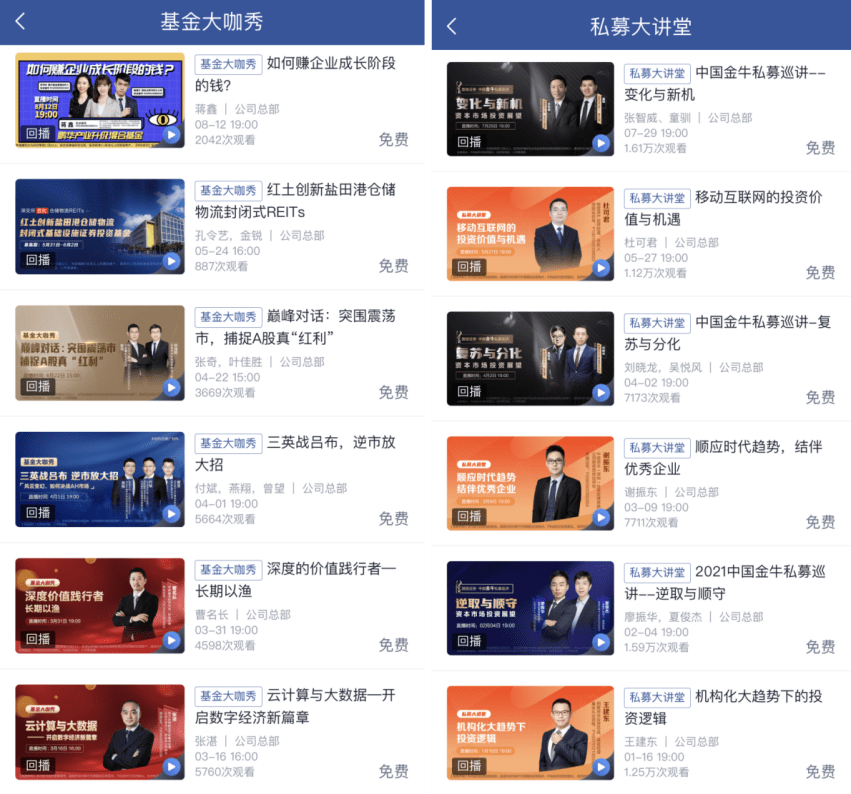The width and height of the screenshot is (851, 794).
Task: Tap play icon on 三英战吕布 thumbnail
Action: coord(172,514)
